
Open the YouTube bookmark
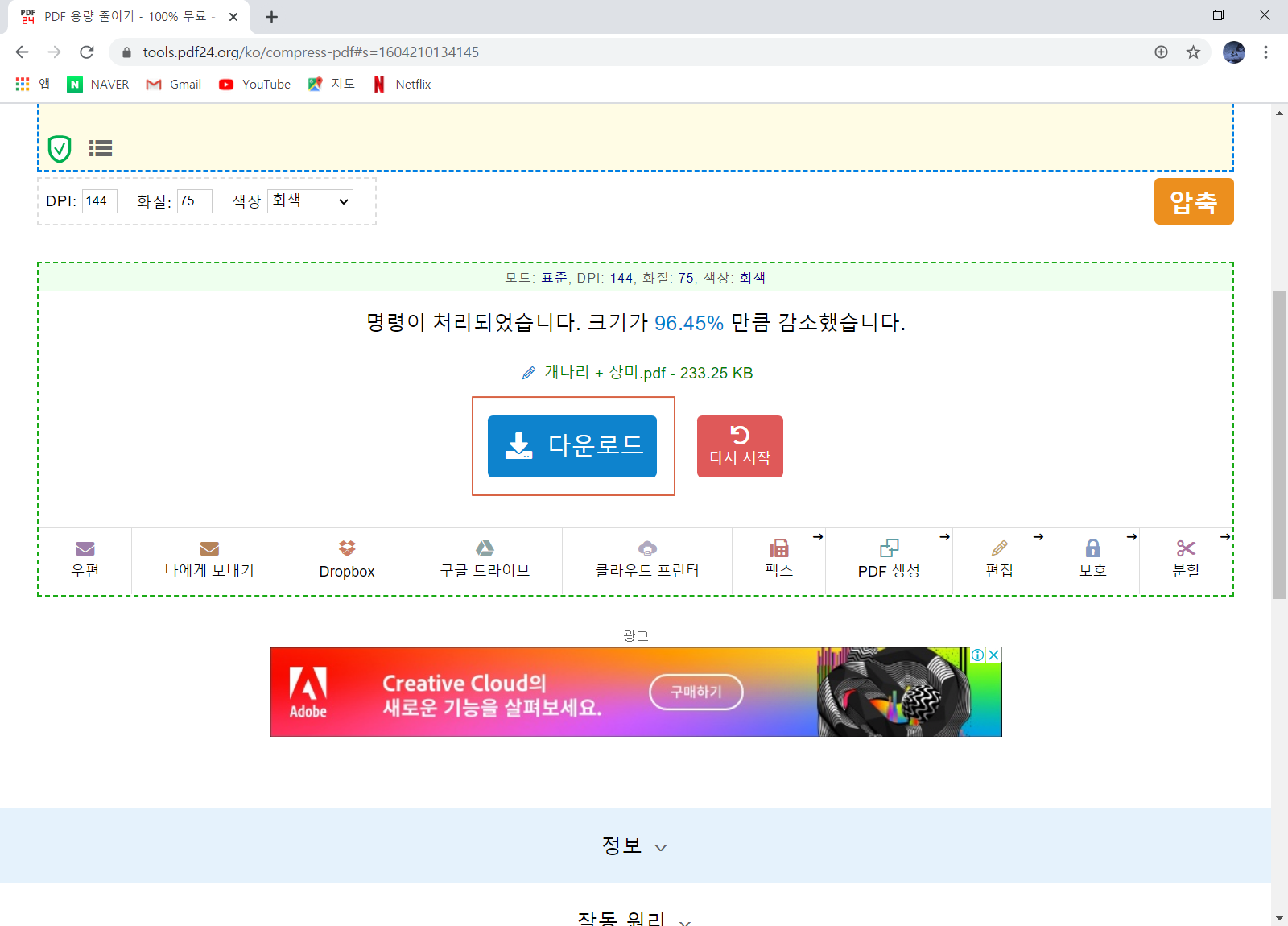[254, 84]
